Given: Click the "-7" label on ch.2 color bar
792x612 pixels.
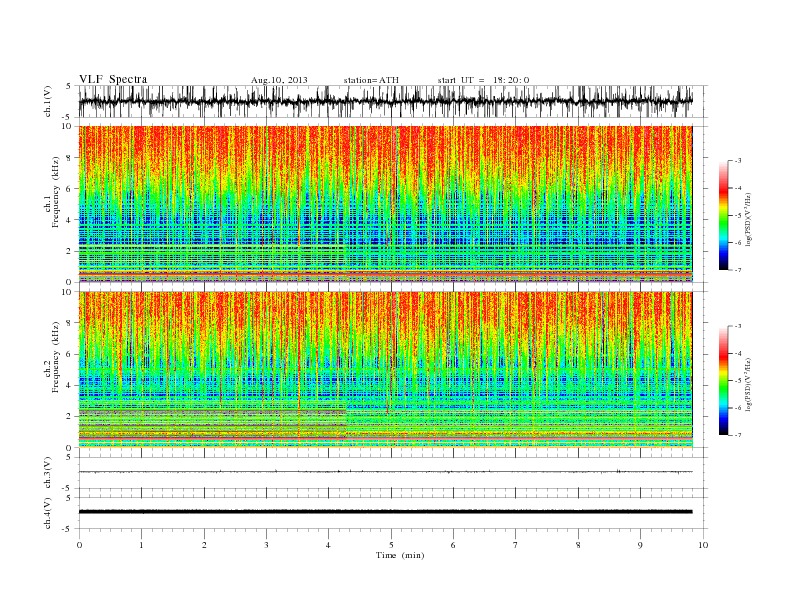Looking at the screenshot, I should tap(738, 435).
